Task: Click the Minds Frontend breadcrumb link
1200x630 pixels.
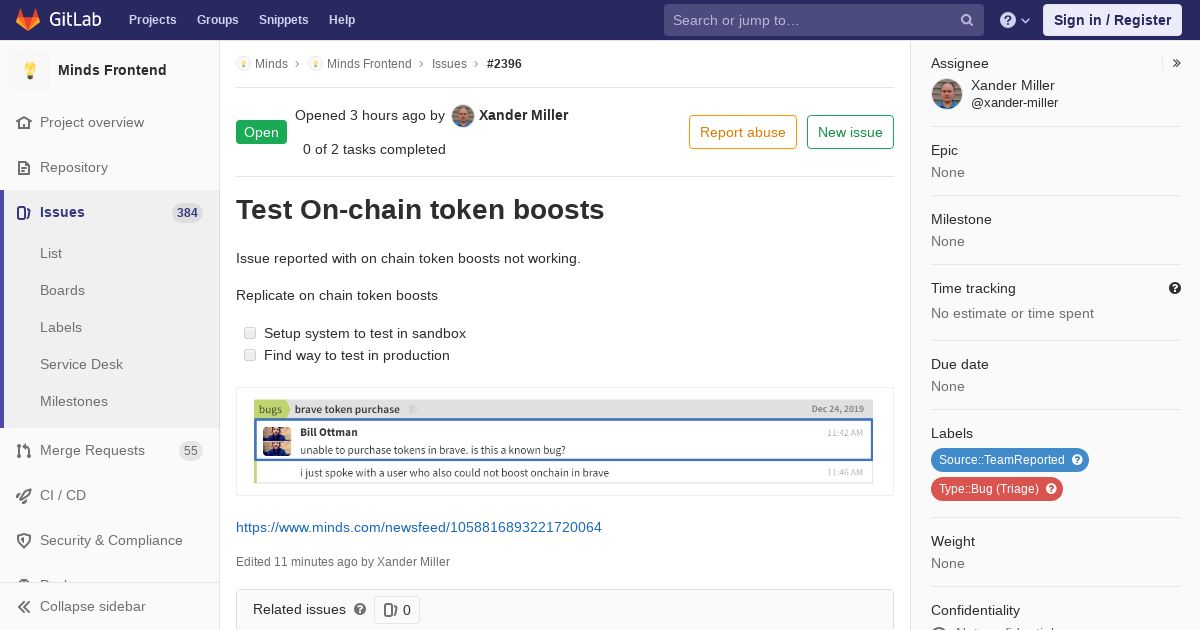Action: [x=369, y=64]
